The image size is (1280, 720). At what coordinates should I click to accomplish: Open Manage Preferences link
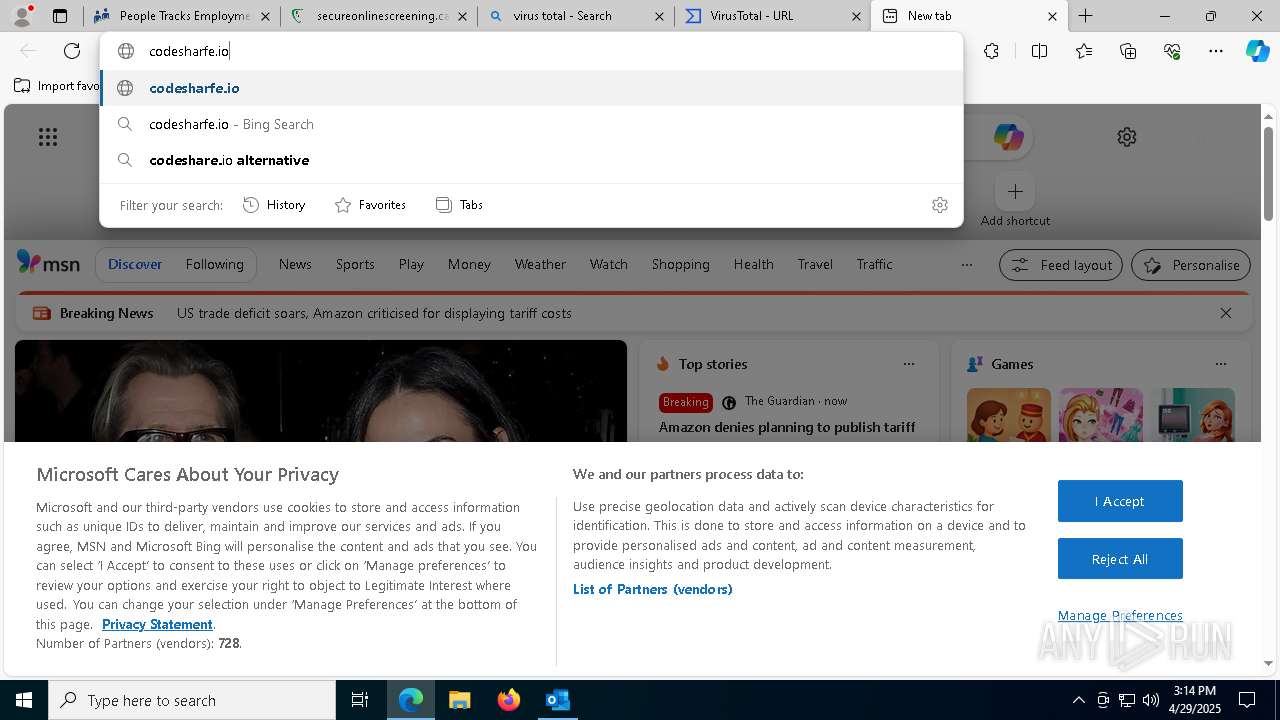pos(1120,616)
